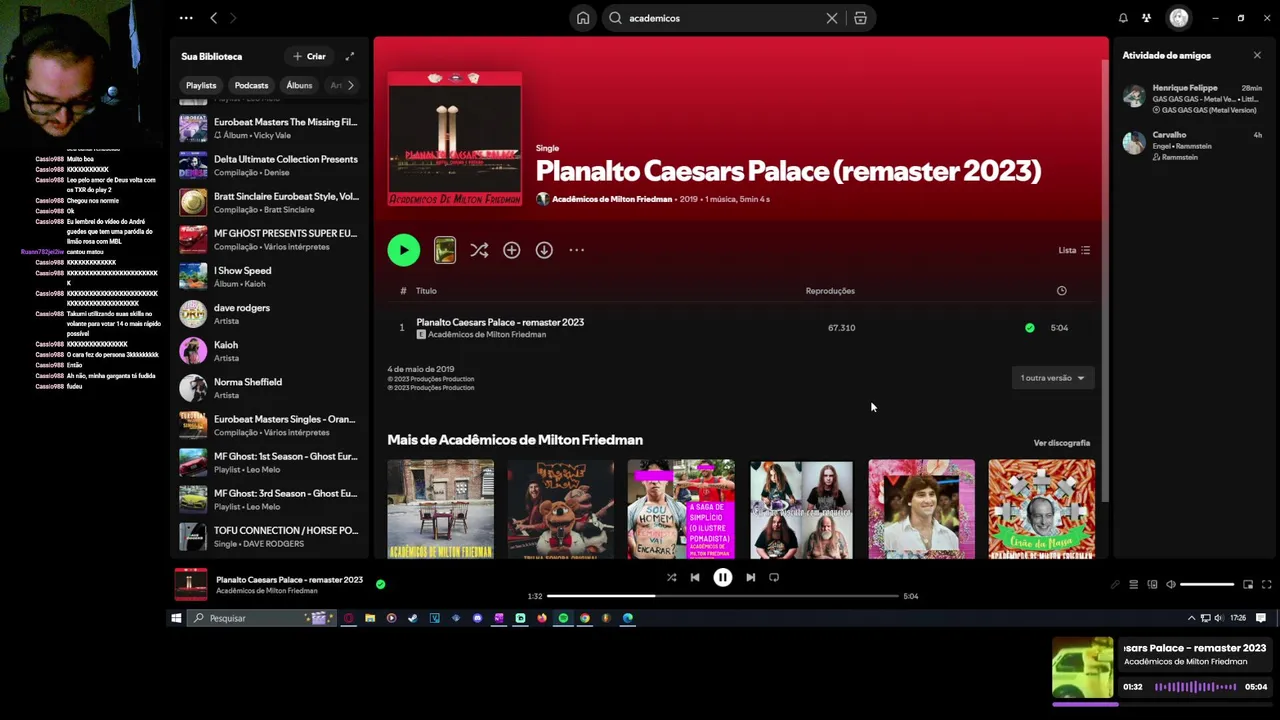The width and height of the screenshot is (1280, 720).
Task: Open the Lista view options dropdown
Action: [1074, 250]
